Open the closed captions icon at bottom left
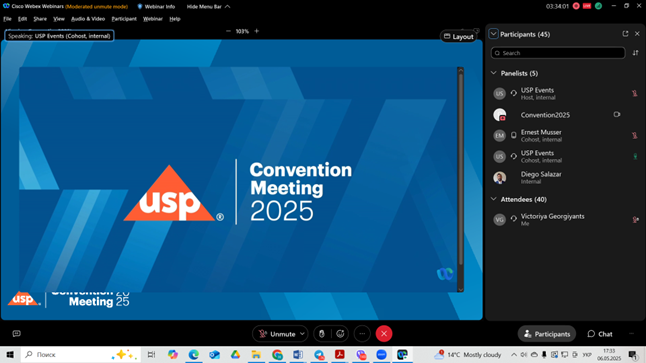This screenshot has height=363, width=646. (16, 333)
